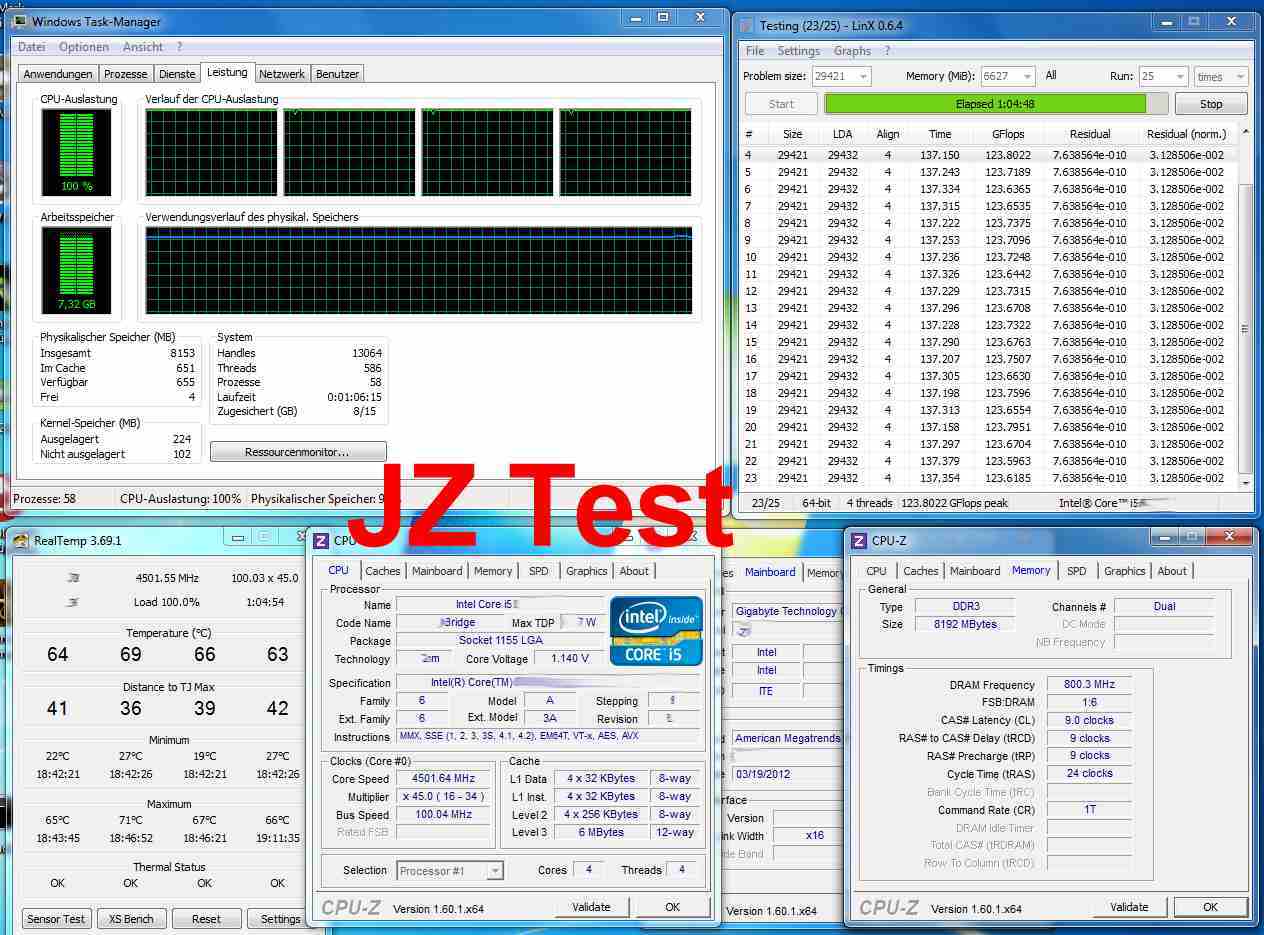Click the Intel Core i5 logo in CPU-Z

656,632
